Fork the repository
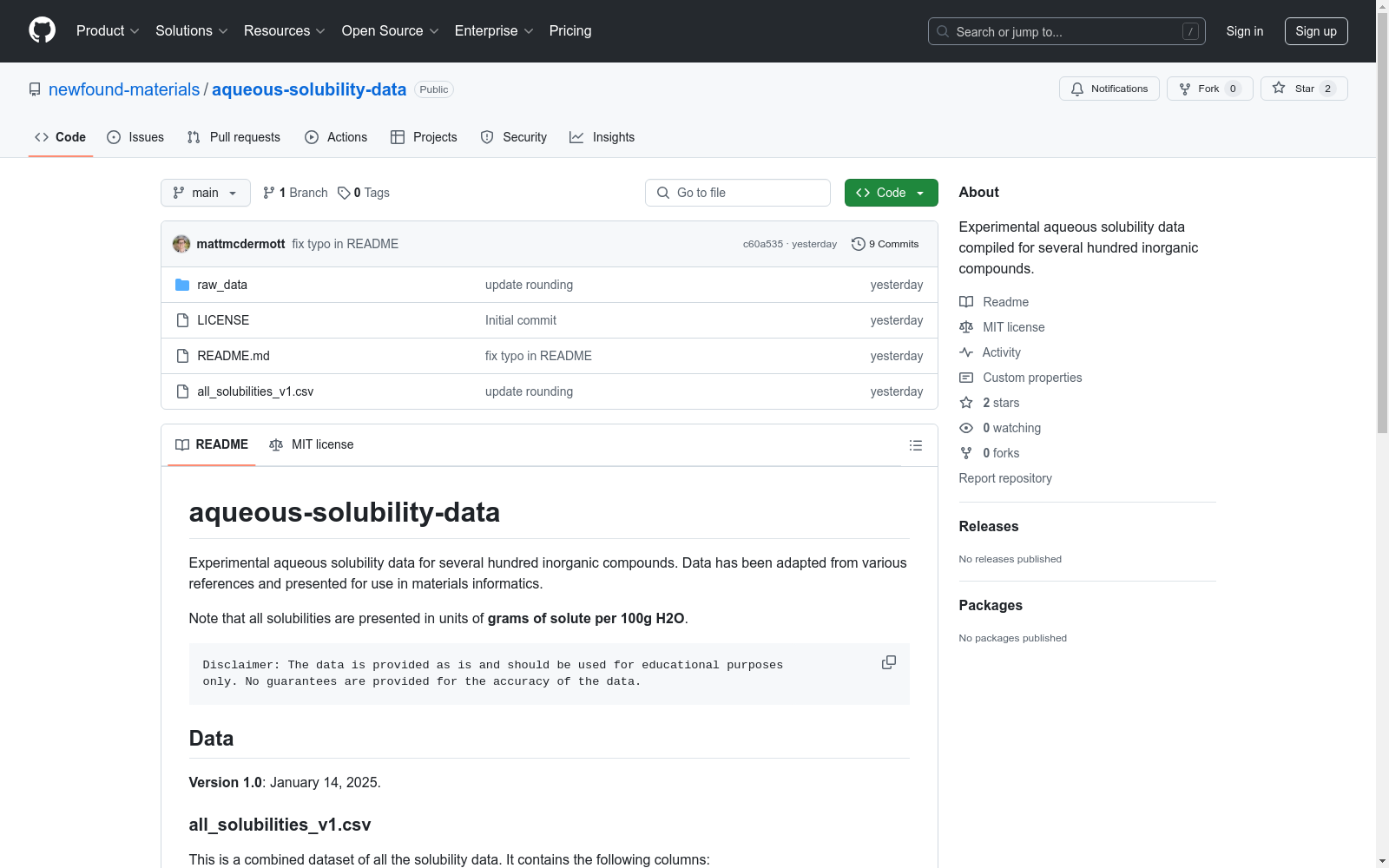The height and width of the screenshot is (868, 1389). pos(1209,89)
